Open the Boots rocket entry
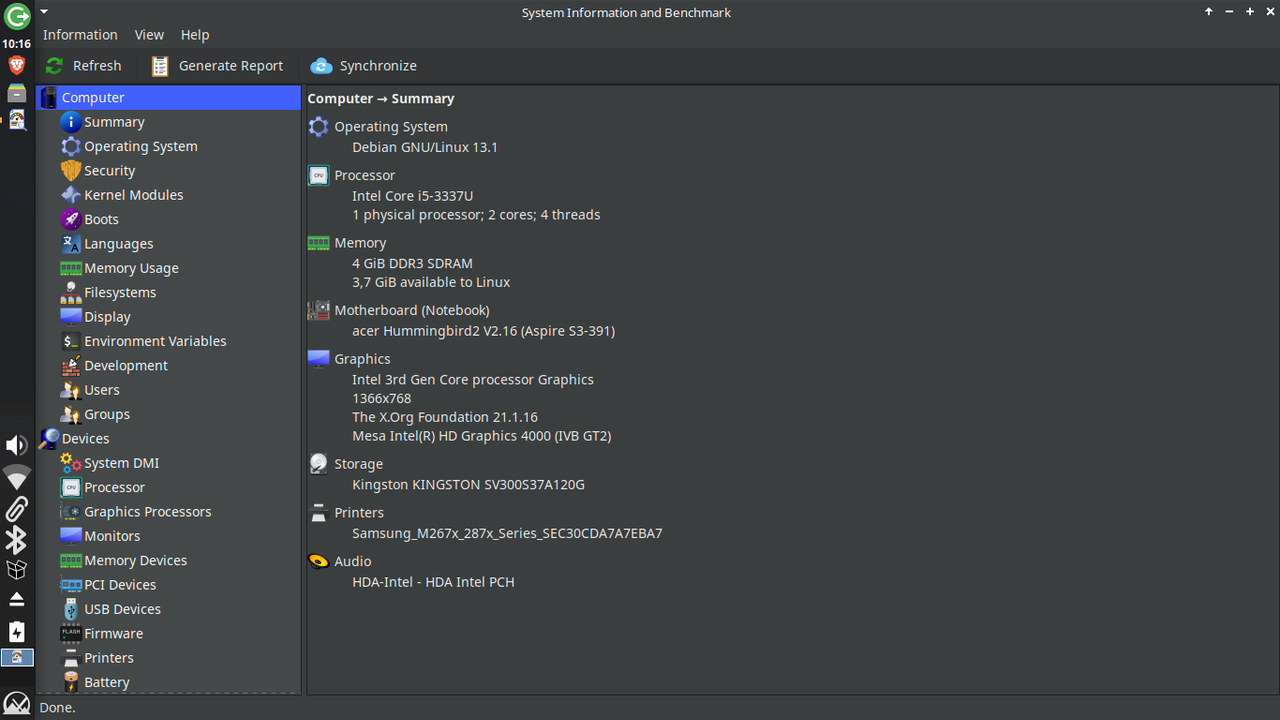1280x720 pixels. (x=101, y=219)
